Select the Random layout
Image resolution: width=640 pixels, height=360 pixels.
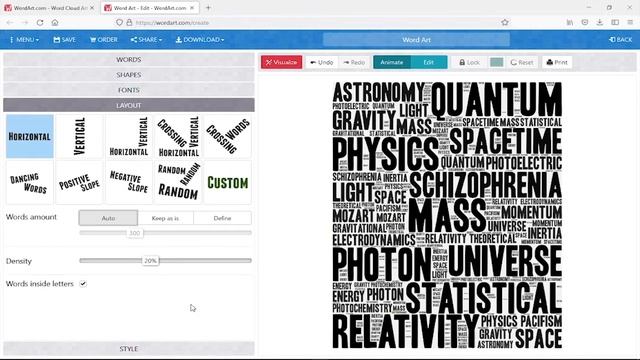[178, 182]
